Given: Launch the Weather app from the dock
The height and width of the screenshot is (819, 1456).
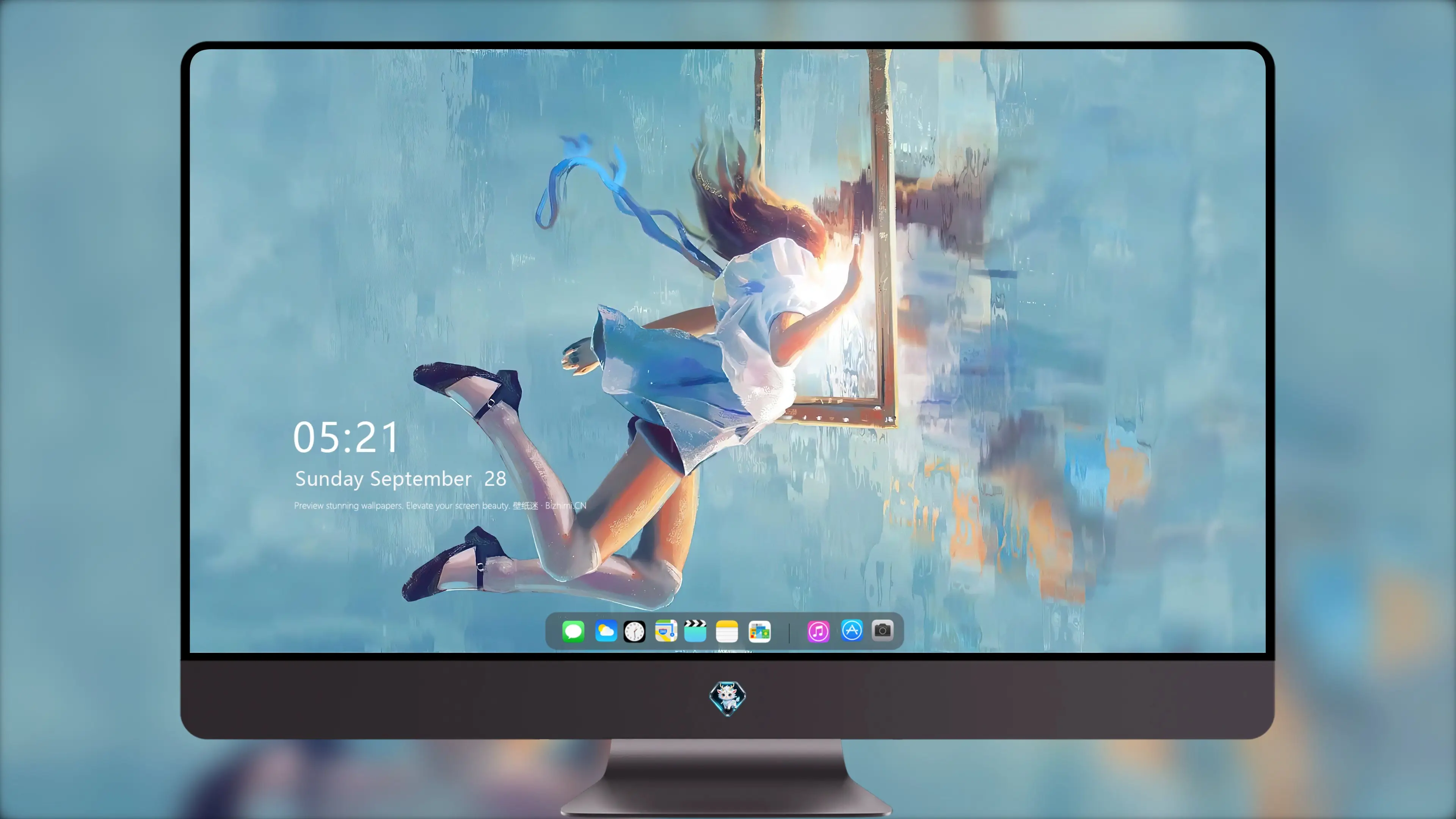Looking at the screenshot, I should coord(606,631).
